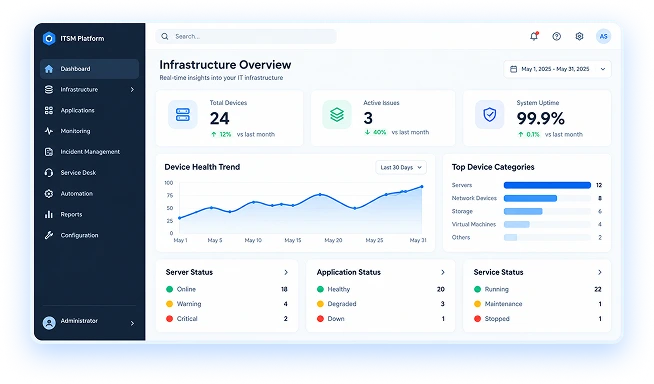Click the Device Health Trend title
The width and height of the screenshot is (654, 384).
coord(202,167)
